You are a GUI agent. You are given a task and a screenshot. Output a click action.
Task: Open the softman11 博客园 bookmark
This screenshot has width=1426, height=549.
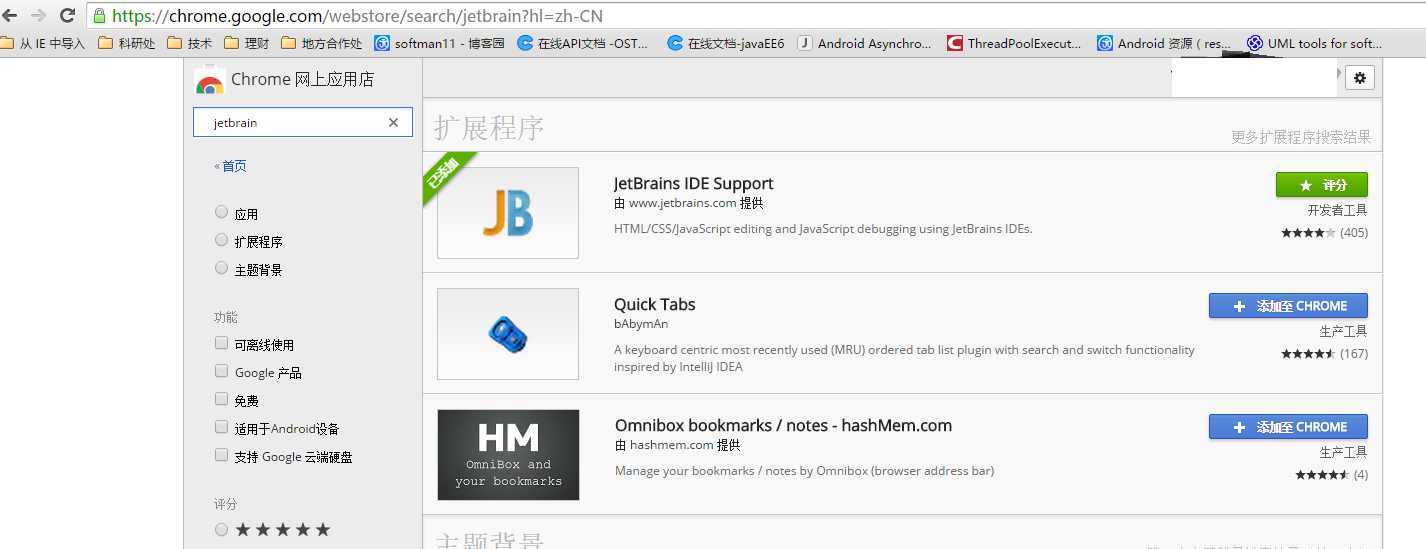pos(439,43)
